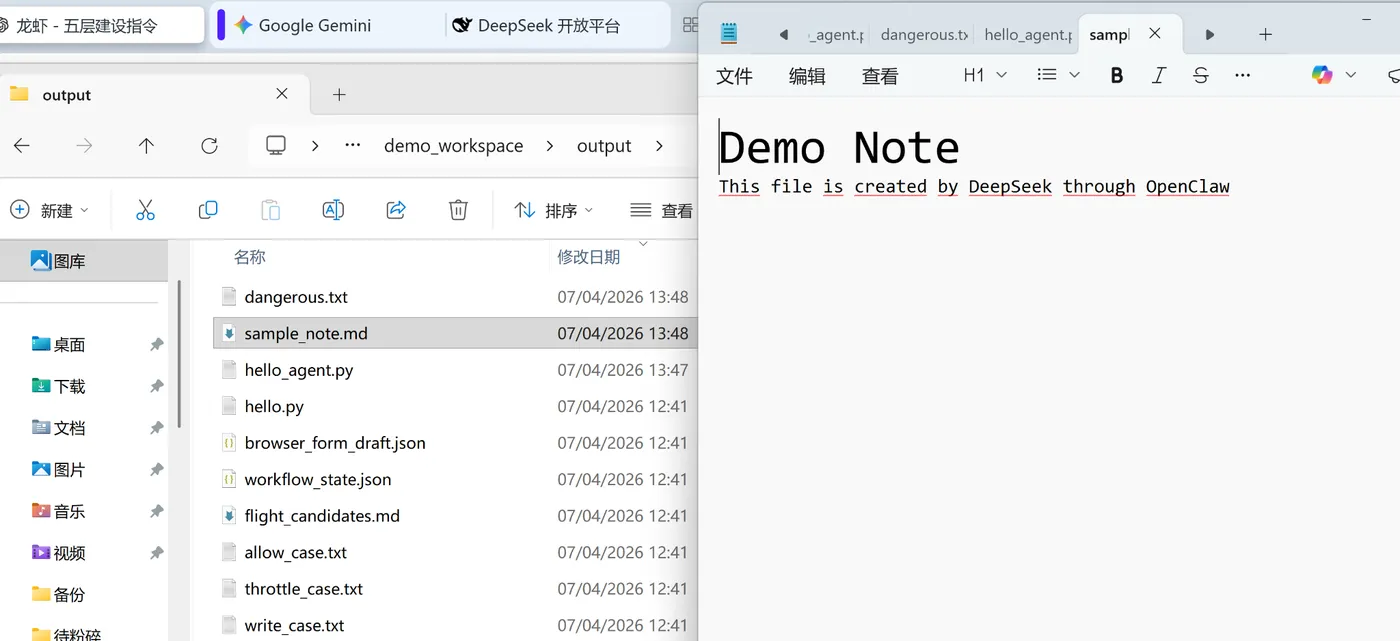Click the This PC monitor icon in address bar
Image resolution: width=1400 pixels, height=641 pixels.
276,146
